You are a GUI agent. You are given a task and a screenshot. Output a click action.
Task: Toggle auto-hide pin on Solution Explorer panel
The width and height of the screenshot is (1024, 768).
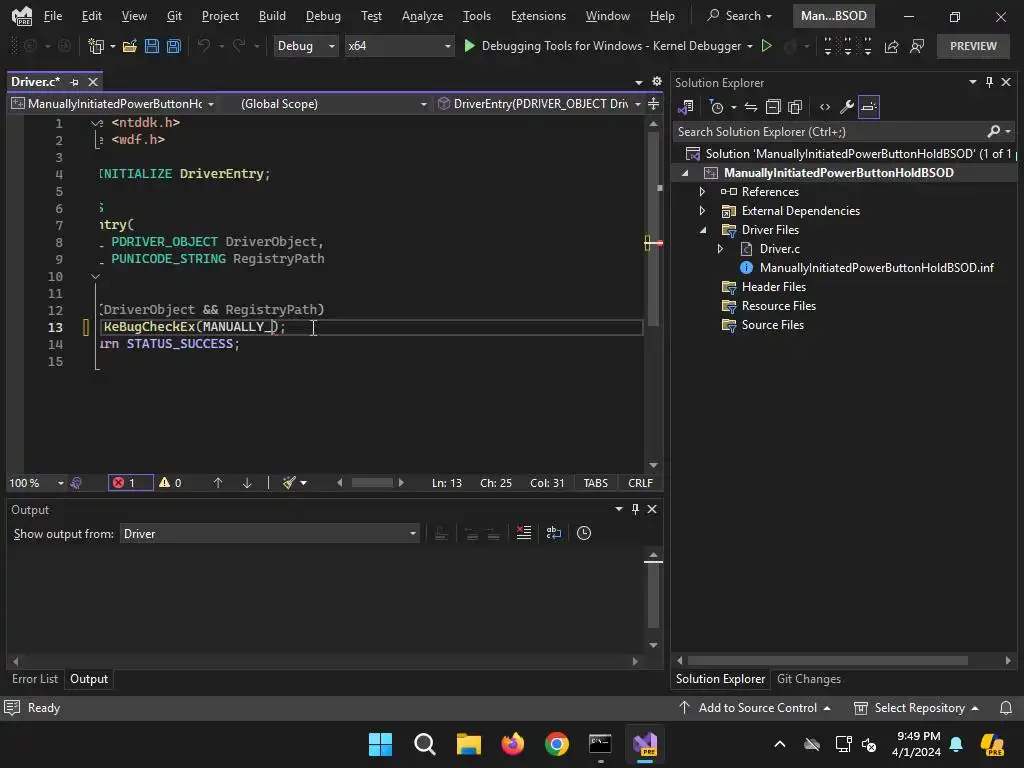[989, 82]
